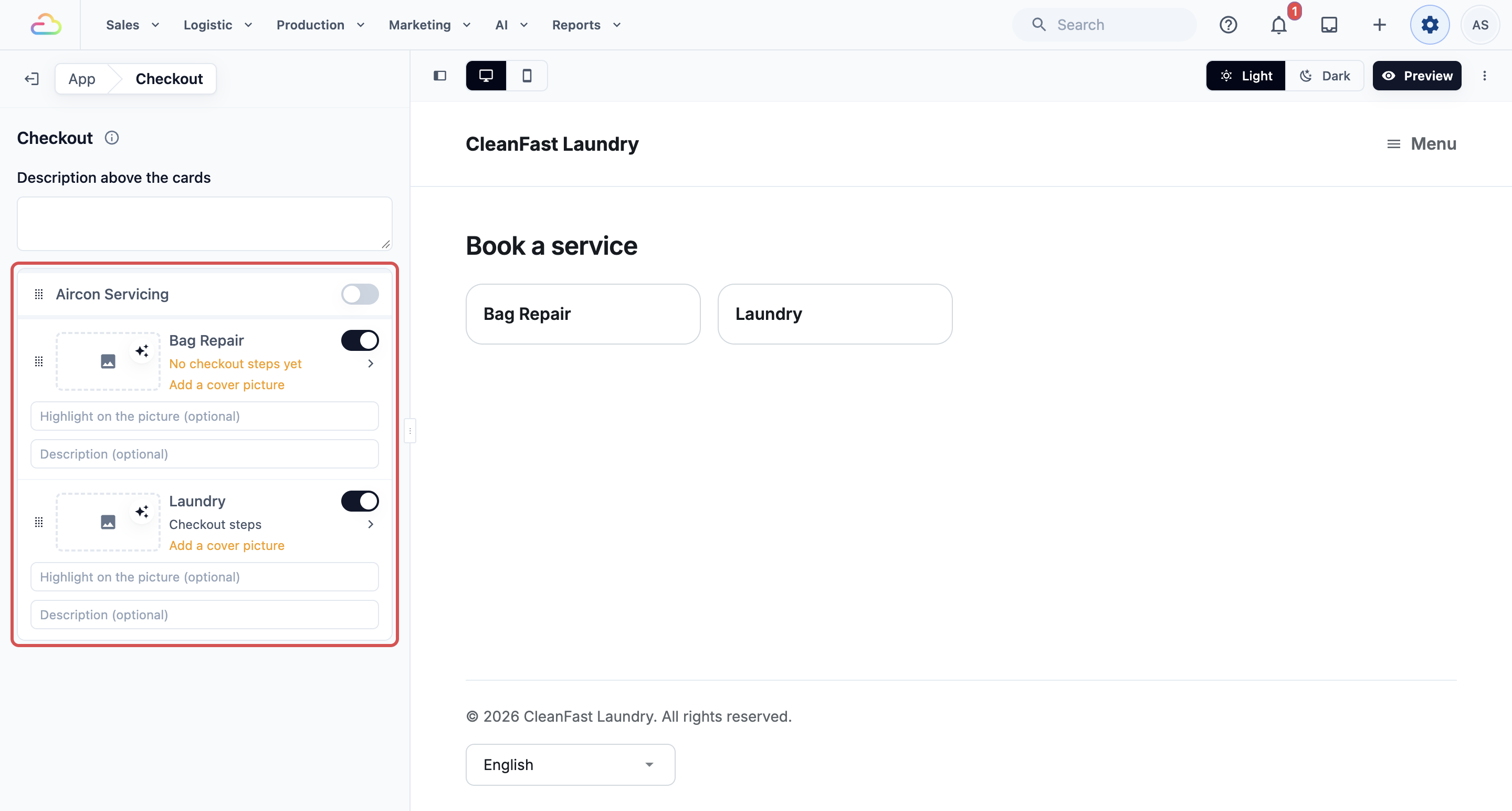Open the inbox tray icon
The width and height of the screenshot is (1512, 811).
coord(1329,25)
